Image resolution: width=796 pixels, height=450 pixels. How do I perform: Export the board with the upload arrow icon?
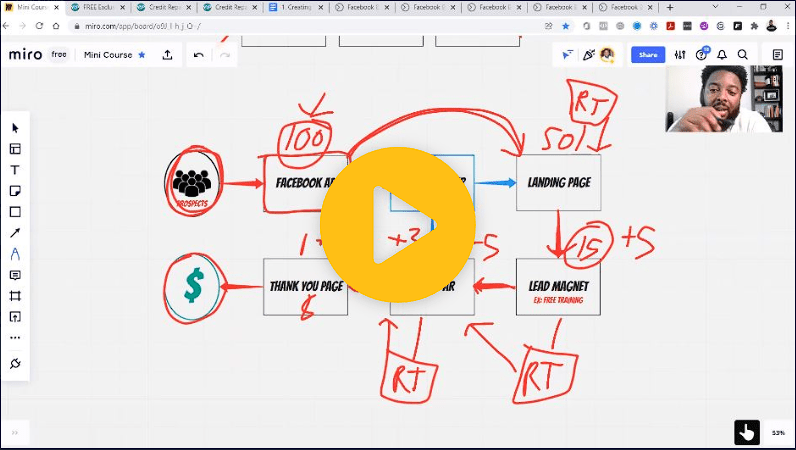click(x=168, y=55)
